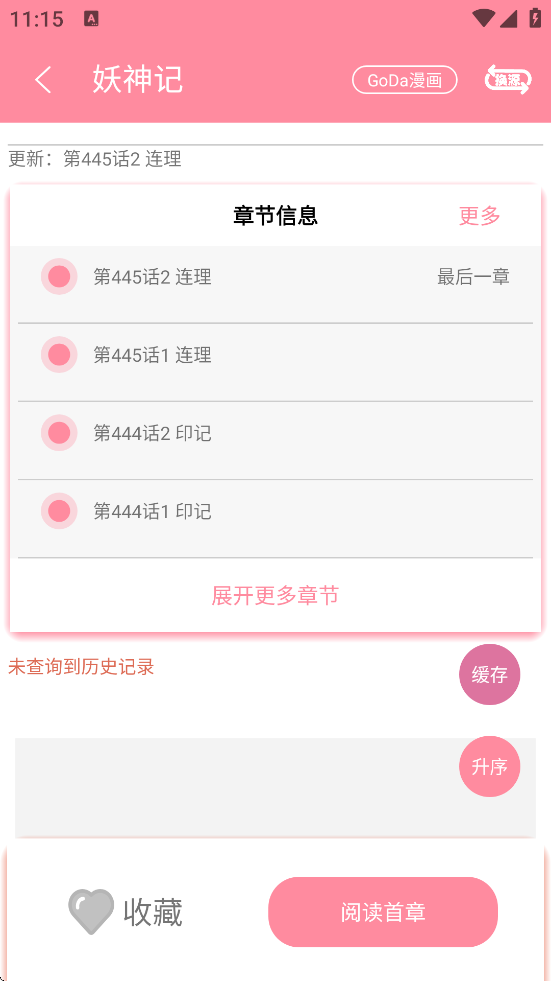Tap the 收藏 favorite label

click(153, 912)
